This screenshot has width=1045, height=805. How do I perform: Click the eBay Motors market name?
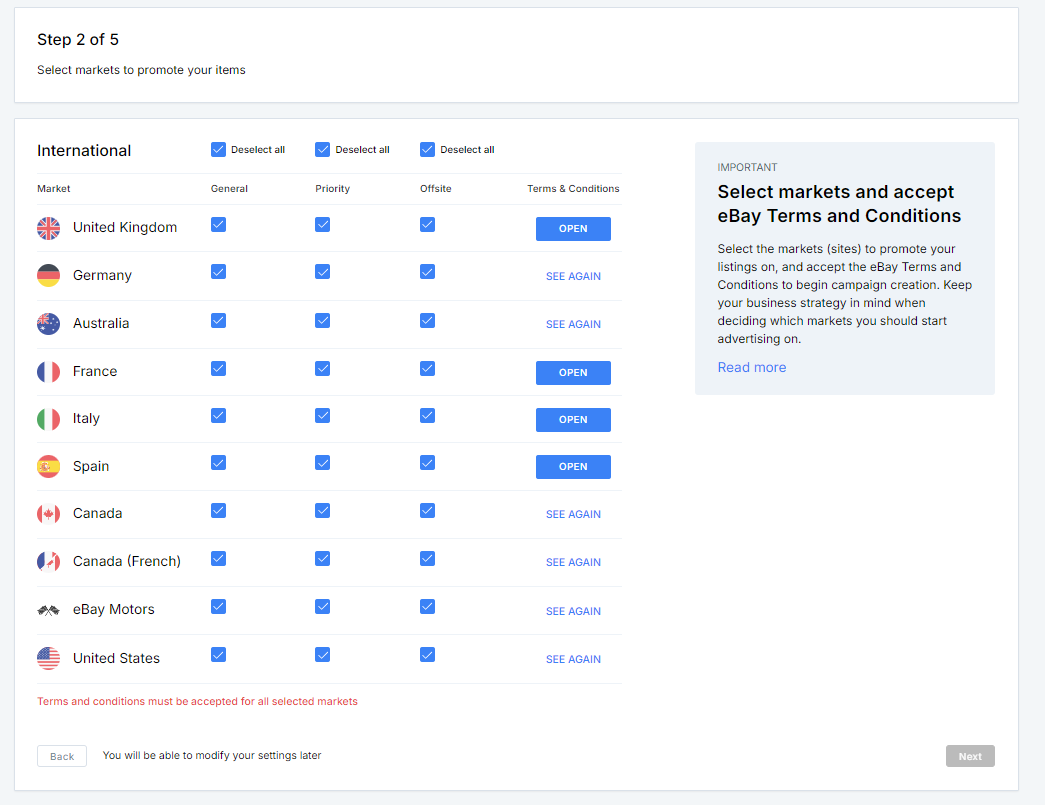[x=113, y=609]
